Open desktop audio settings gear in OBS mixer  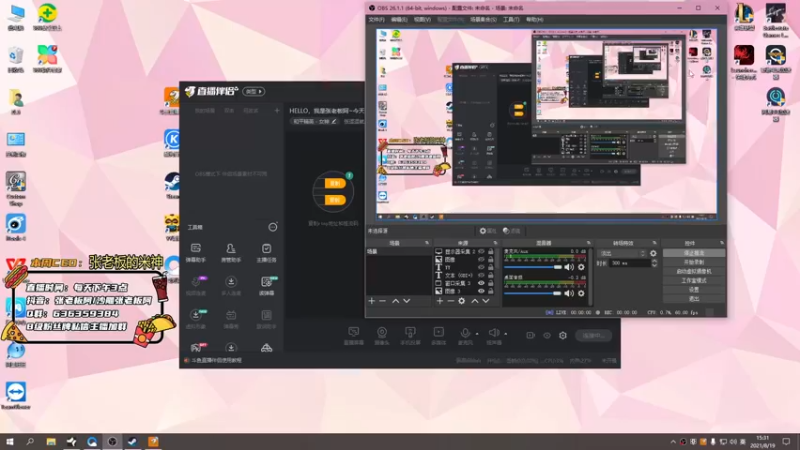[x=581, y=293]
